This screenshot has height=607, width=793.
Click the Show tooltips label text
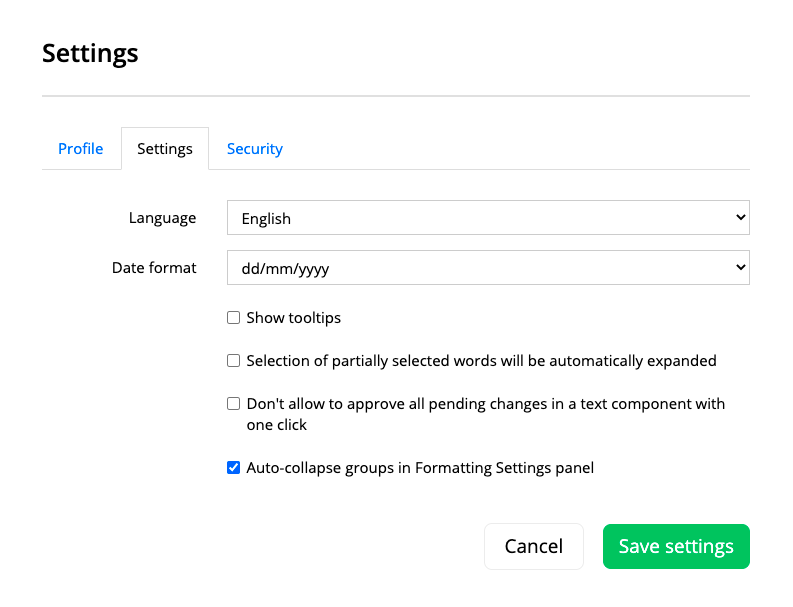point(293,318)
